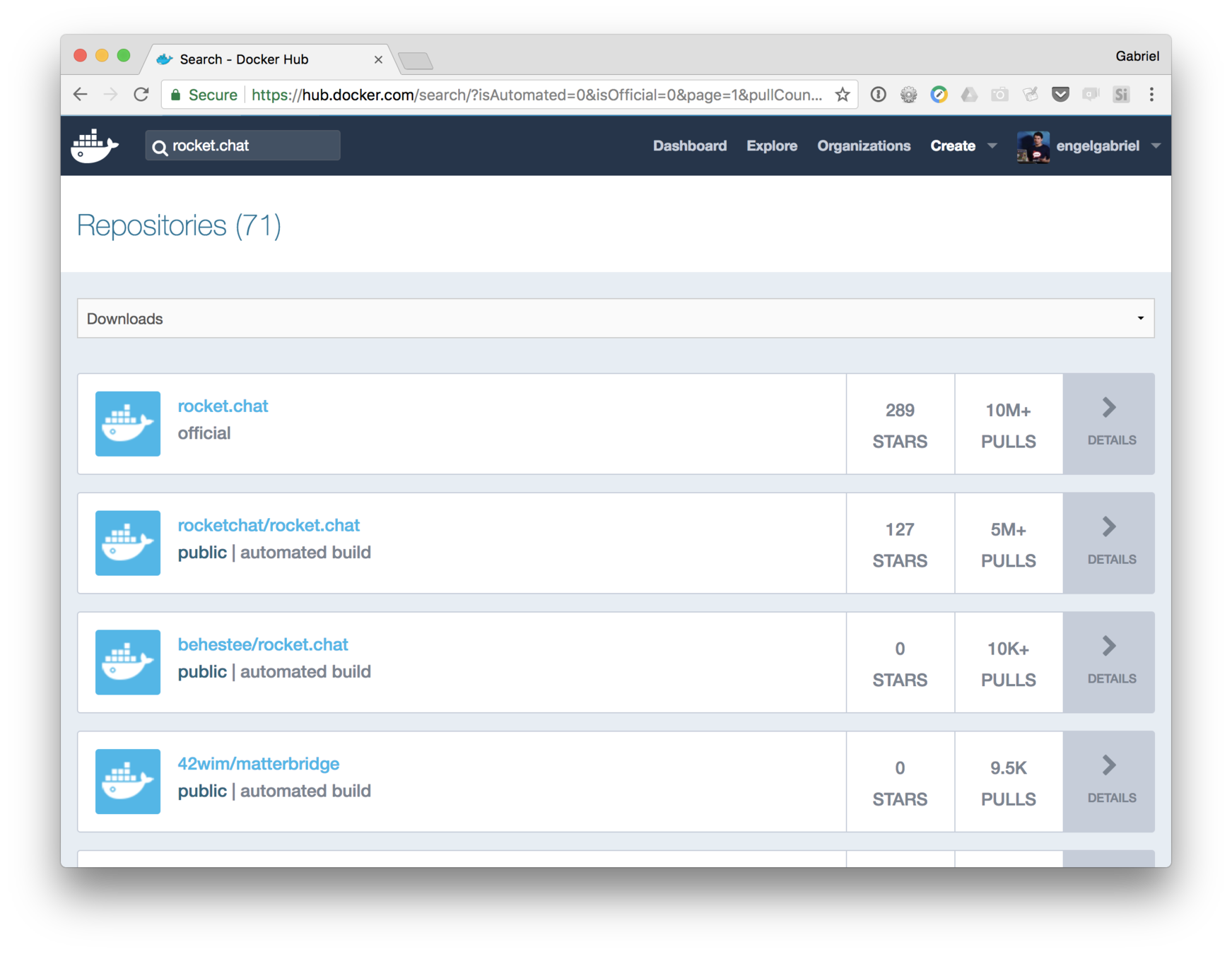Click the engelgabriel username
The width and height of the screenshot is (1232, 954).
[x=1098, y=146]
